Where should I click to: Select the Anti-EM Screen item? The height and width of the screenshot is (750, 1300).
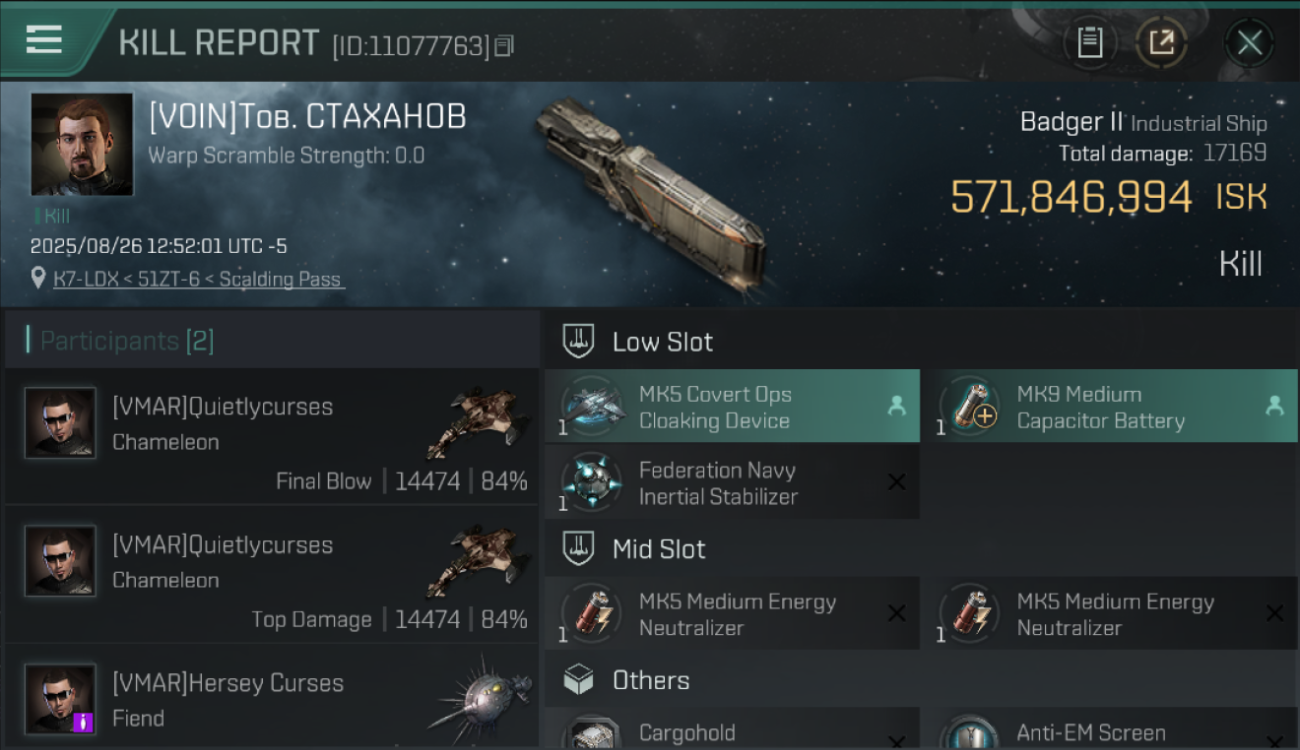coord(1110,730)
